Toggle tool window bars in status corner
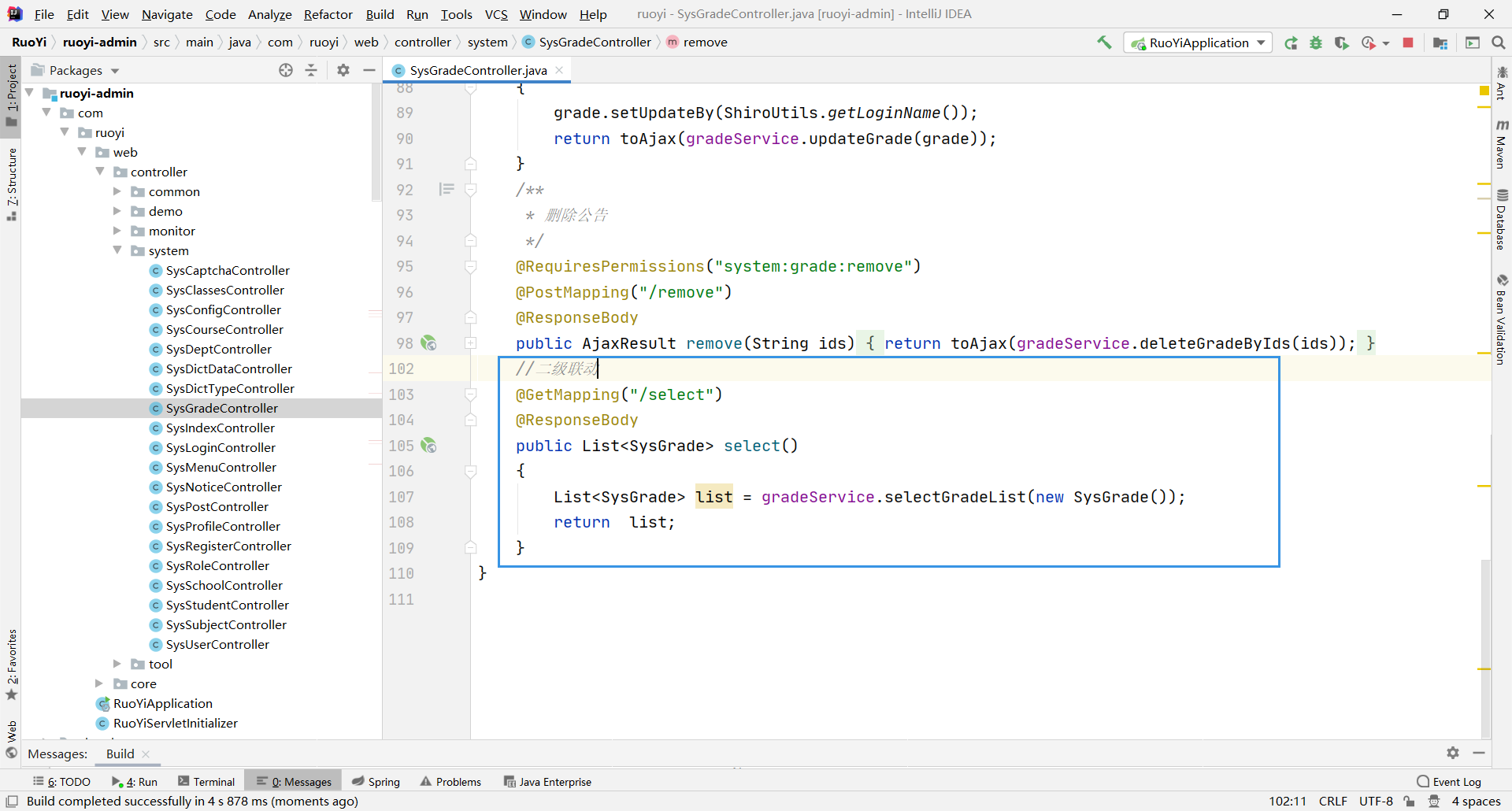Image resolution: width=1512 pixels, height=811 pixels. point(12,801)
